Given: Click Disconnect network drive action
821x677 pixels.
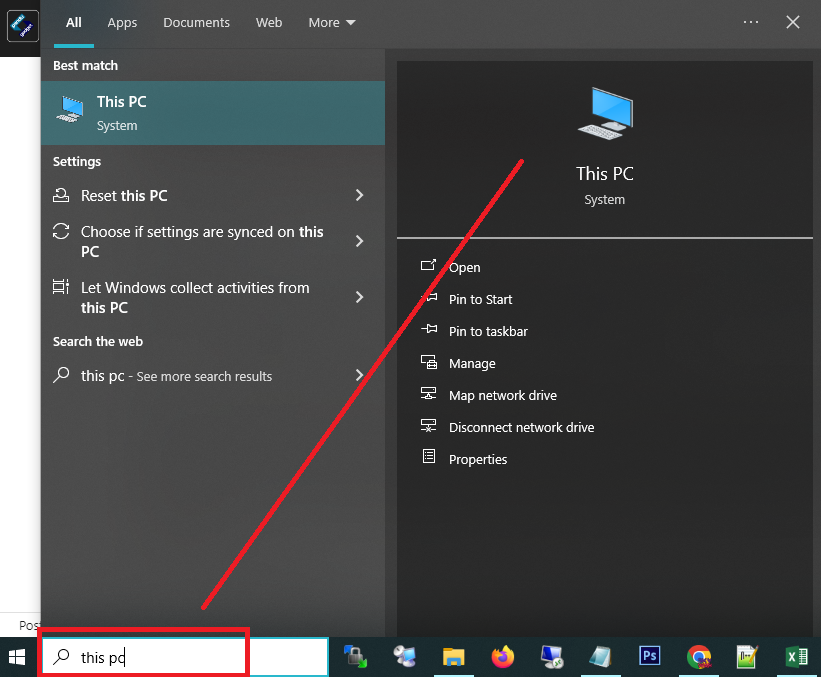Looking at the screenshot, I should [522, 427].
